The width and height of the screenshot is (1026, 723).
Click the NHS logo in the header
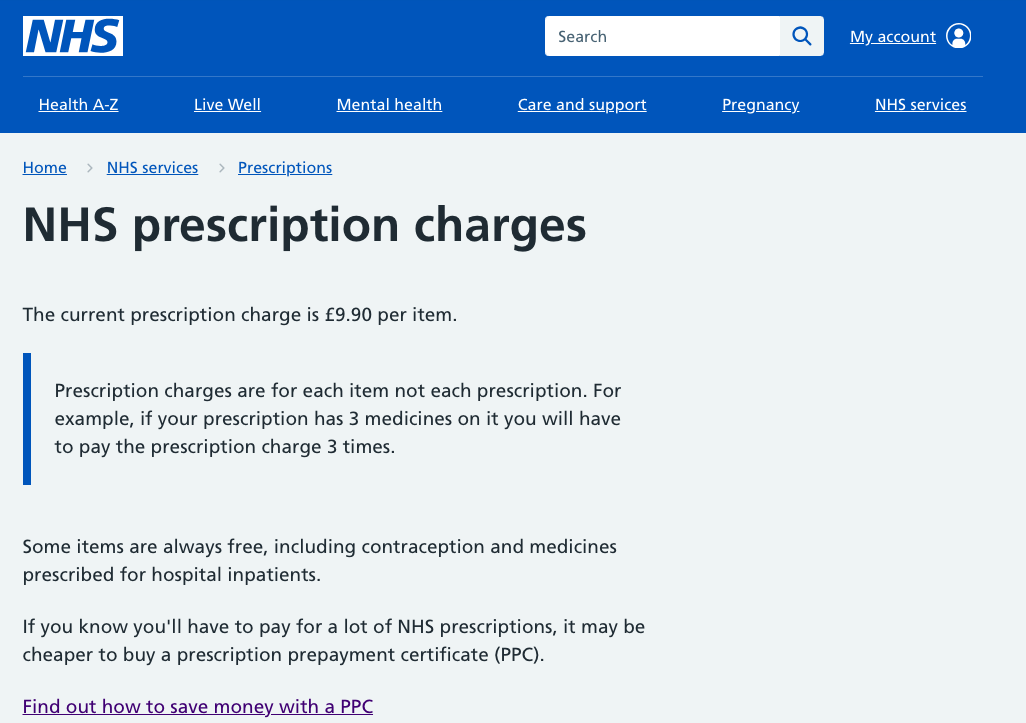pyautogui.click(x=73, y=36)
